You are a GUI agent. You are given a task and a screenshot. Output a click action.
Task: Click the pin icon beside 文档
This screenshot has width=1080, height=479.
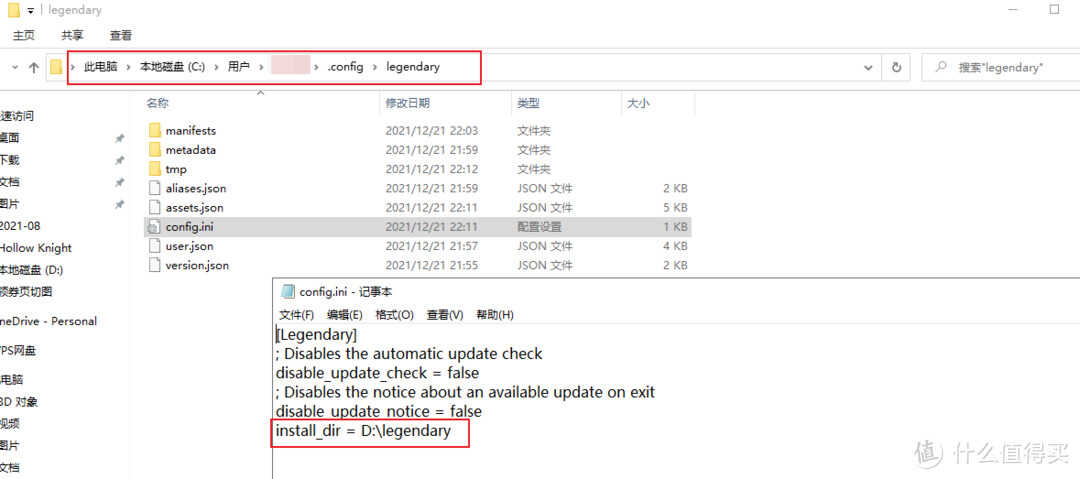point(120,182)
